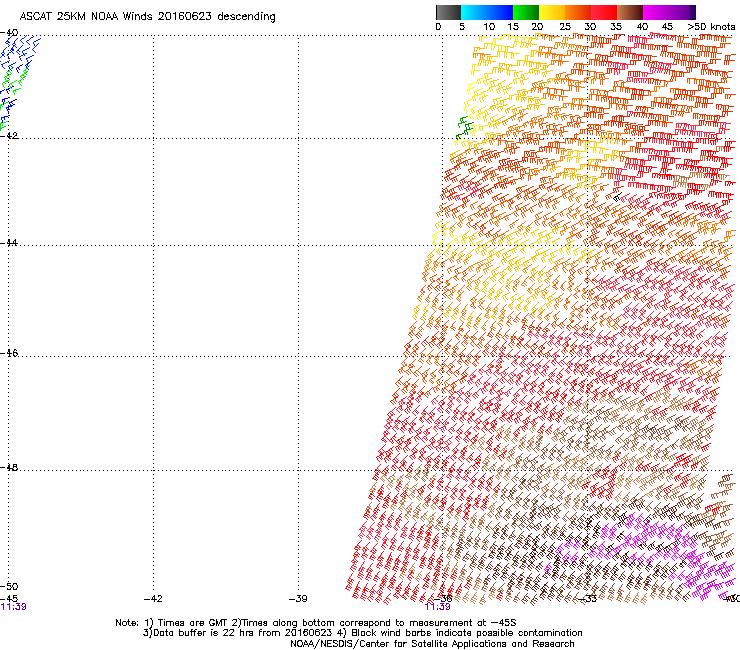Pick the yellow 20-25 knots legend swatch
740x650 pixels.
click(x=552, y=12)
